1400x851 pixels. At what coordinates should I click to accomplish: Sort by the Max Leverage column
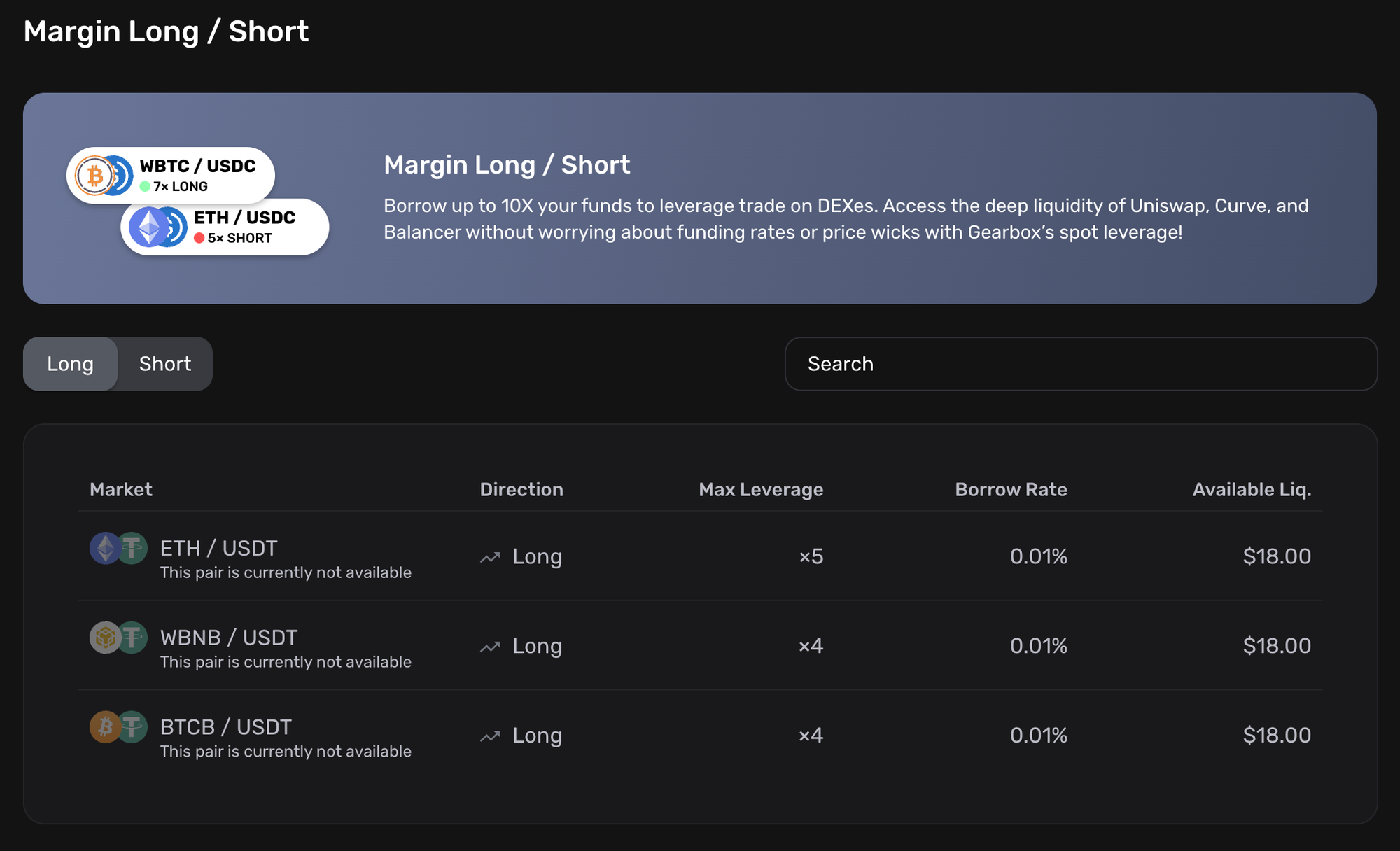coord(761,489)
